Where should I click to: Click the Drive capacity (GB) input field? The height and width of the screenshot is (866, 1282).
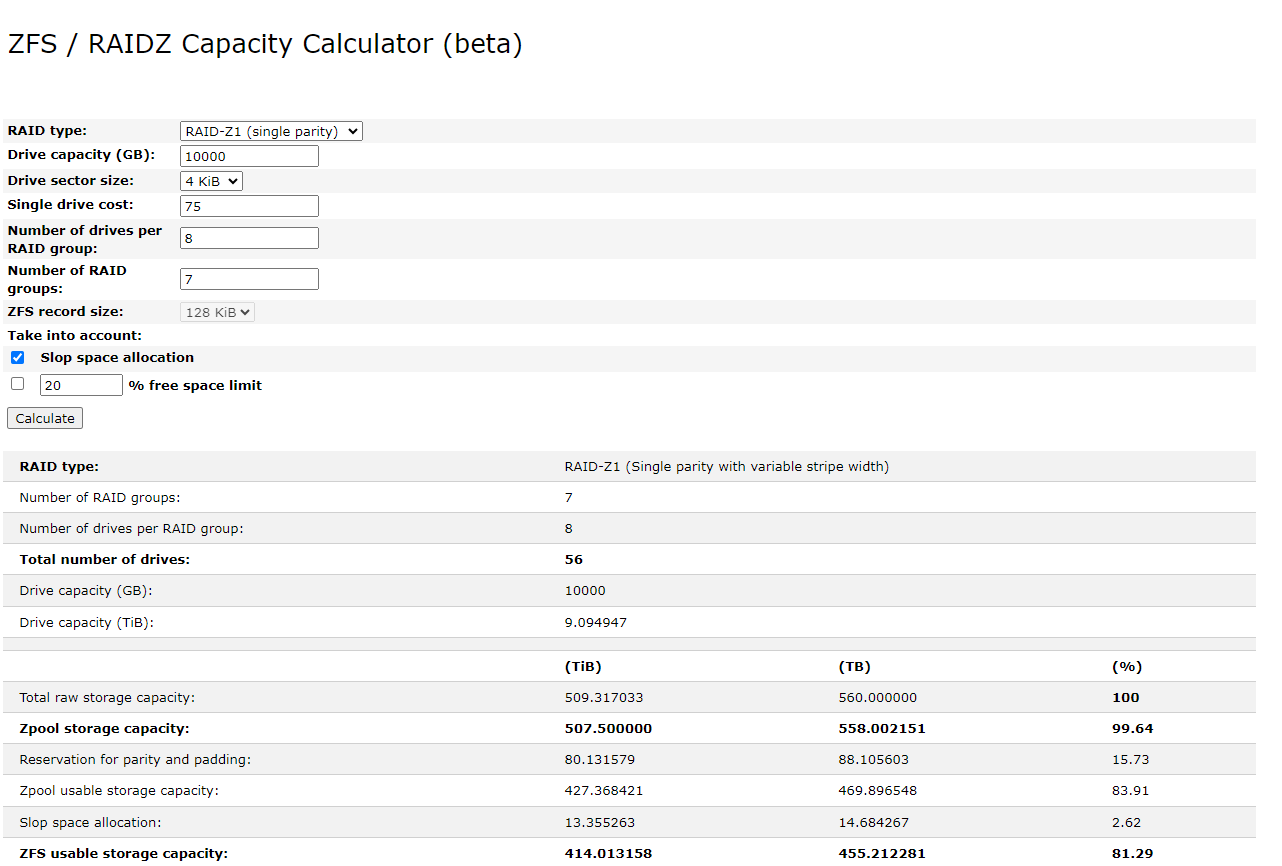[249, 156]
